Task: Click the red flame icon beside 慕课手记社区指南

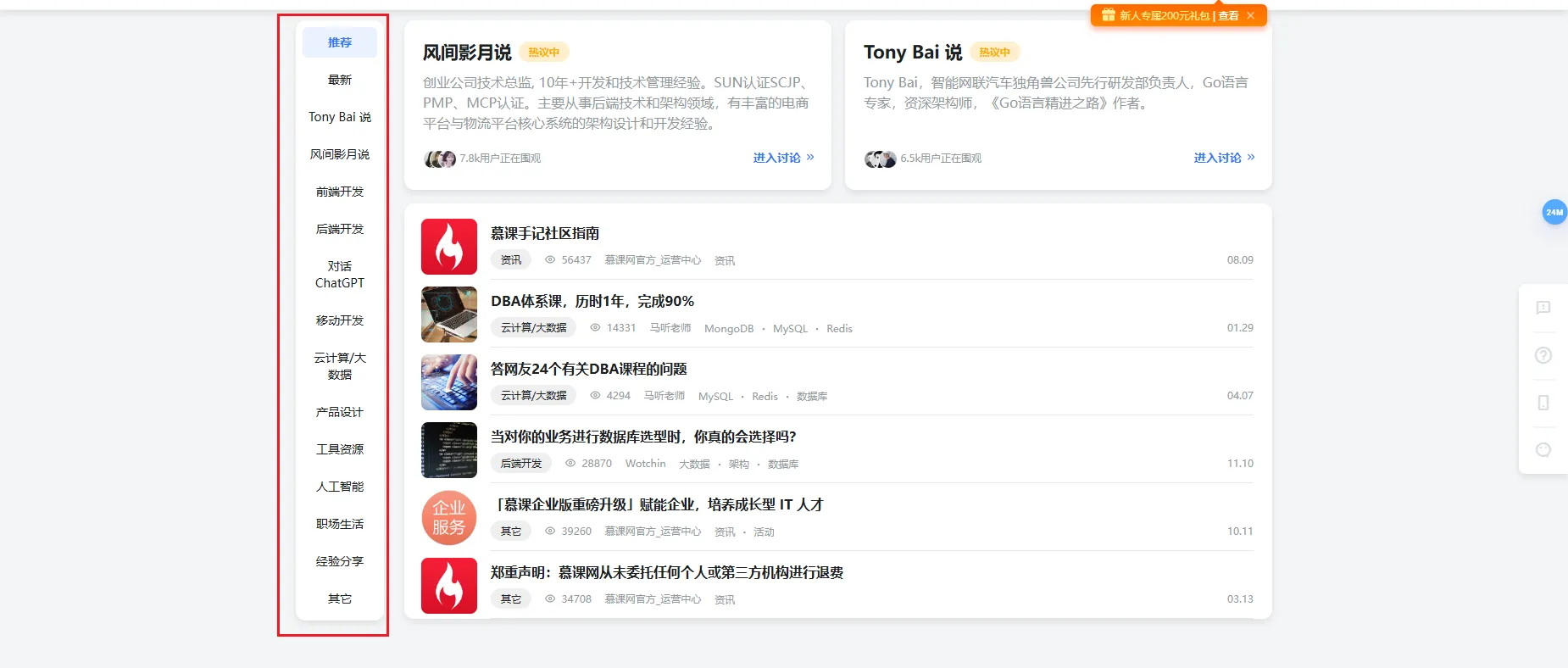Action: pos(449,247)
